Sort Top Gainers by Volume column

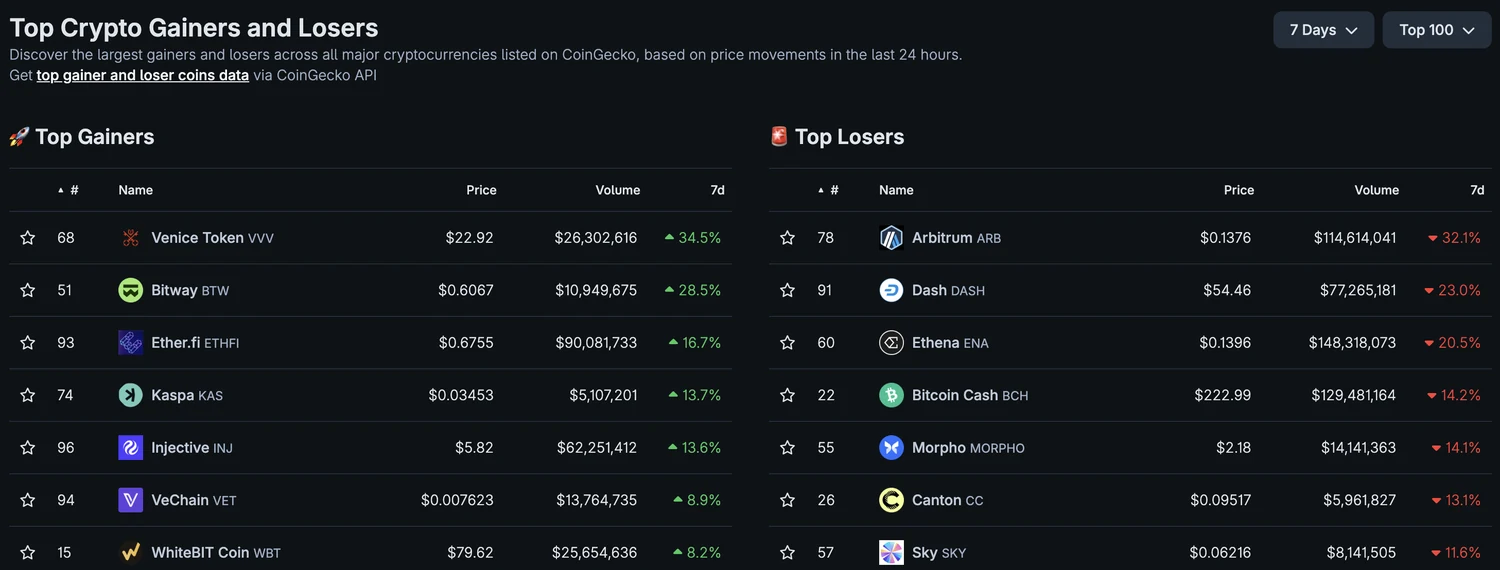(x=618, y=190)
